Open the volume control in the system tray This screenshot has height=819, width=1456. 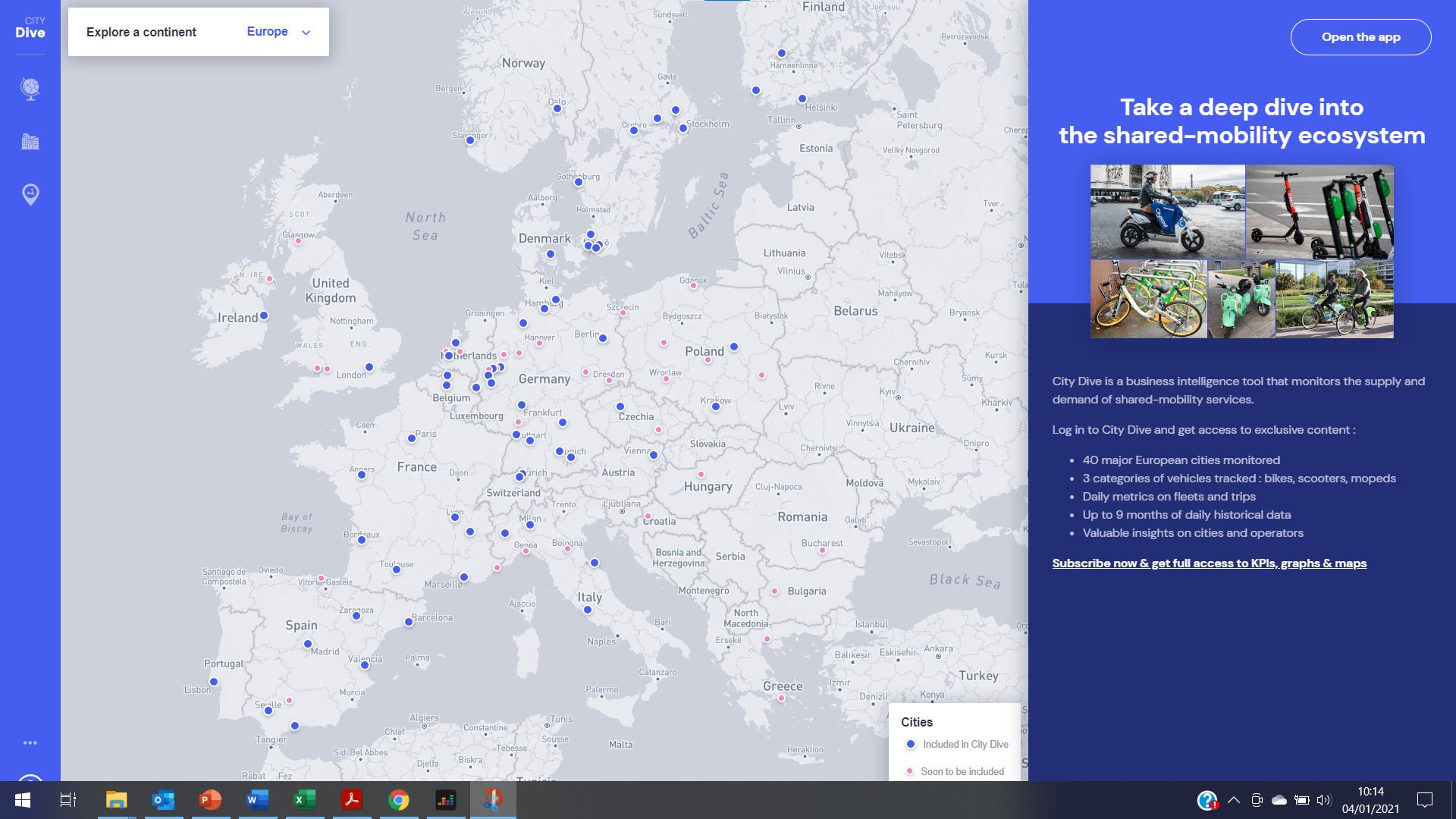1326,799
